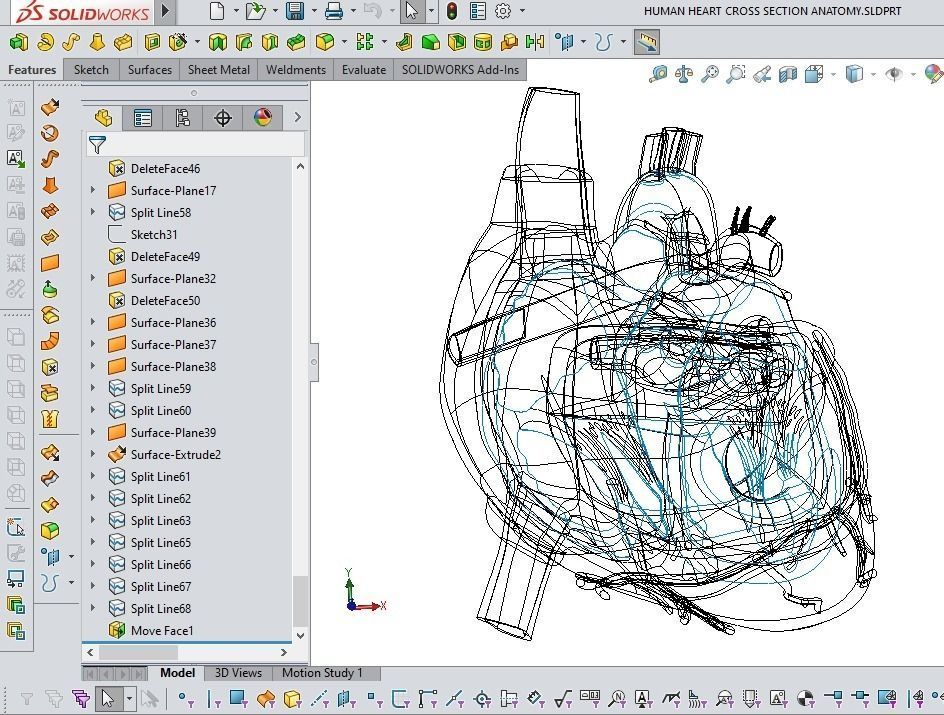Click the Edit Appearance color ball icon
Image resolution: width=944 pixels, height=715 pixels.
pos(934,74)
